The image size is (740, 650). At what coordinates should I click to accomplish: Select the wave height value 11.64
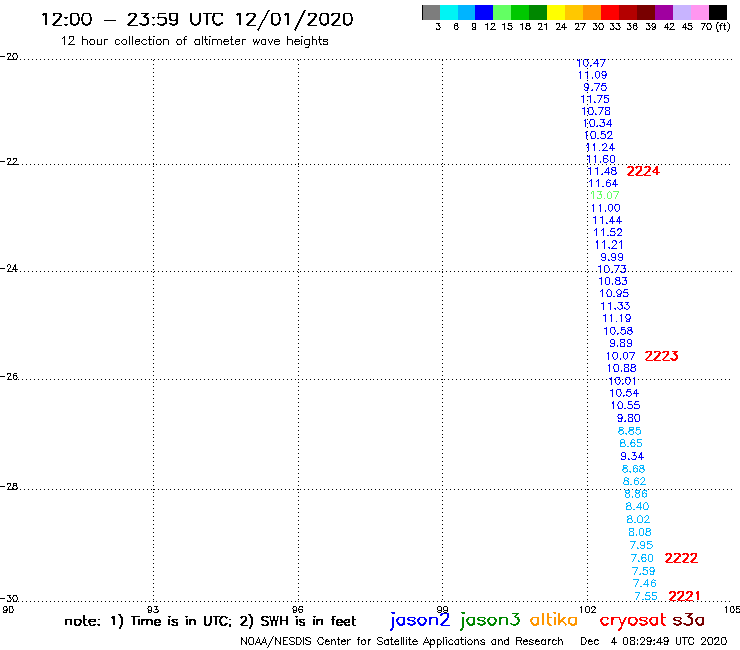(x=603, y=184)
